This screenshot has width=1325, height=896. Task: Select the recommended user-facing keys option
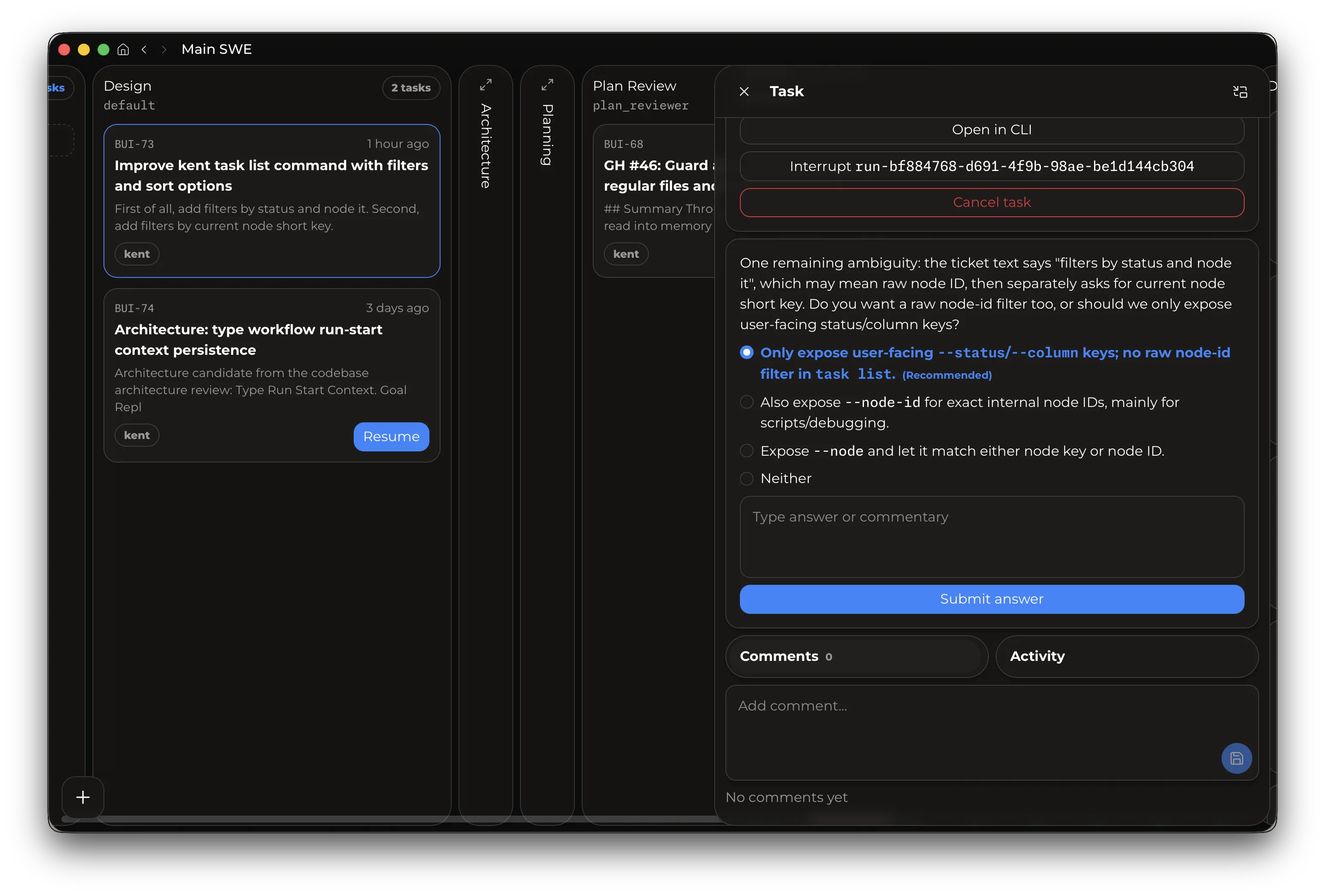tap(746, 352)
